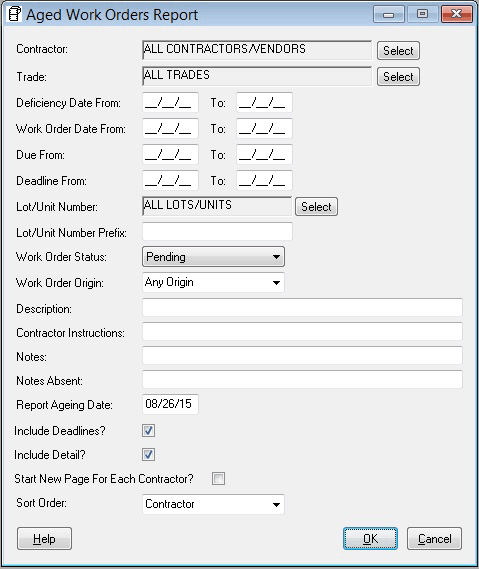Expand the Work Order Origin dropdown

click(x=213, y=282)
